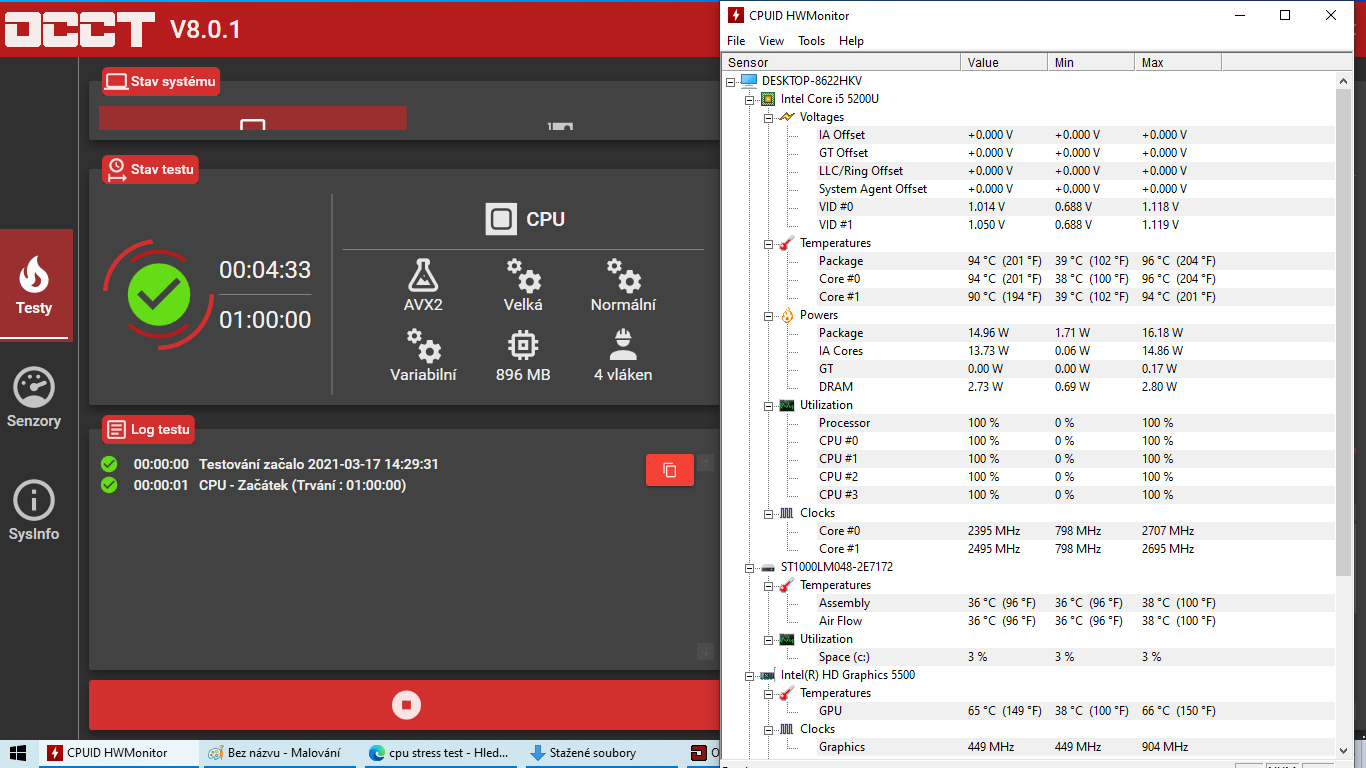Stop the running CPU test
1366x768 pixels.
[x=406, y=705]
